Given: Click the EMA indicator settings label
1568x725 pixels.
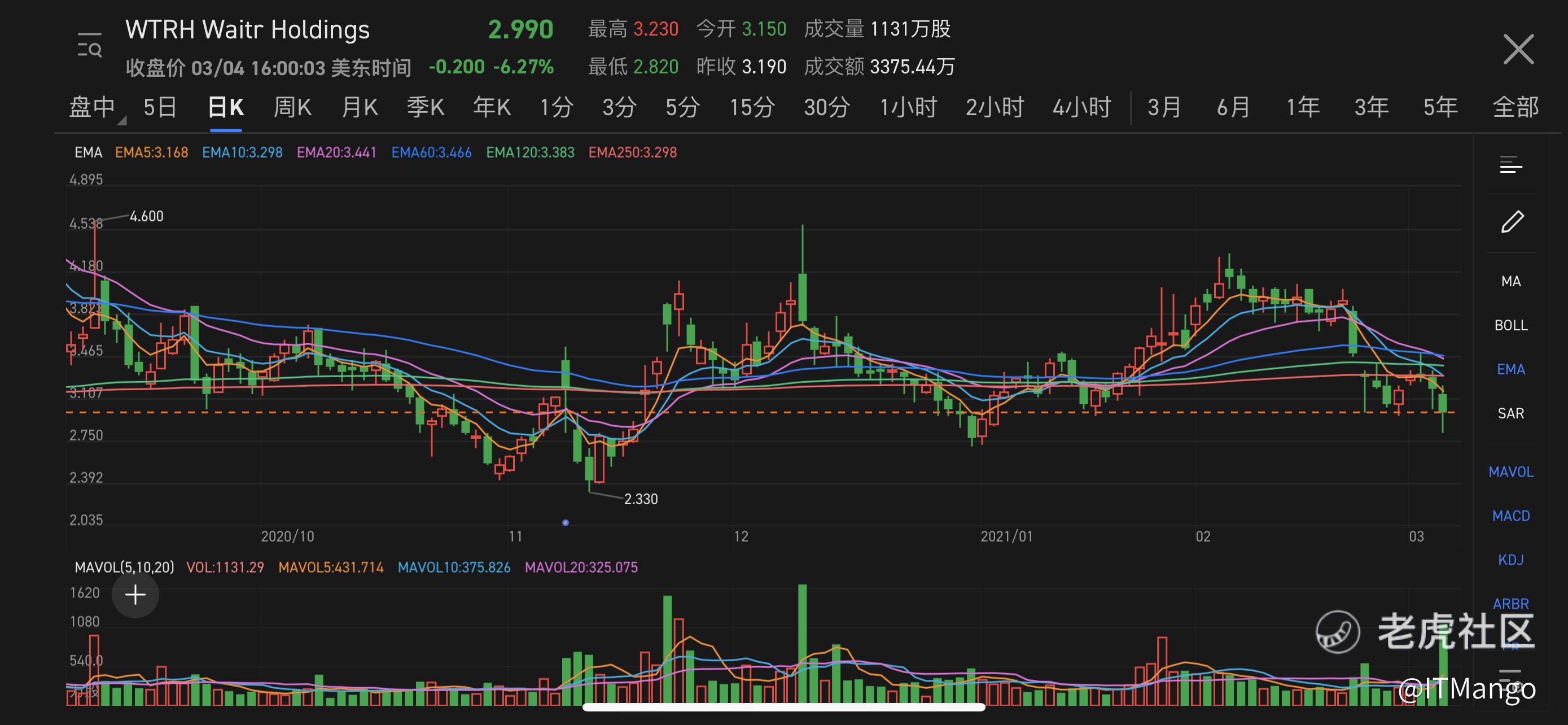Looking at the screenshot, I should (88, 153).
